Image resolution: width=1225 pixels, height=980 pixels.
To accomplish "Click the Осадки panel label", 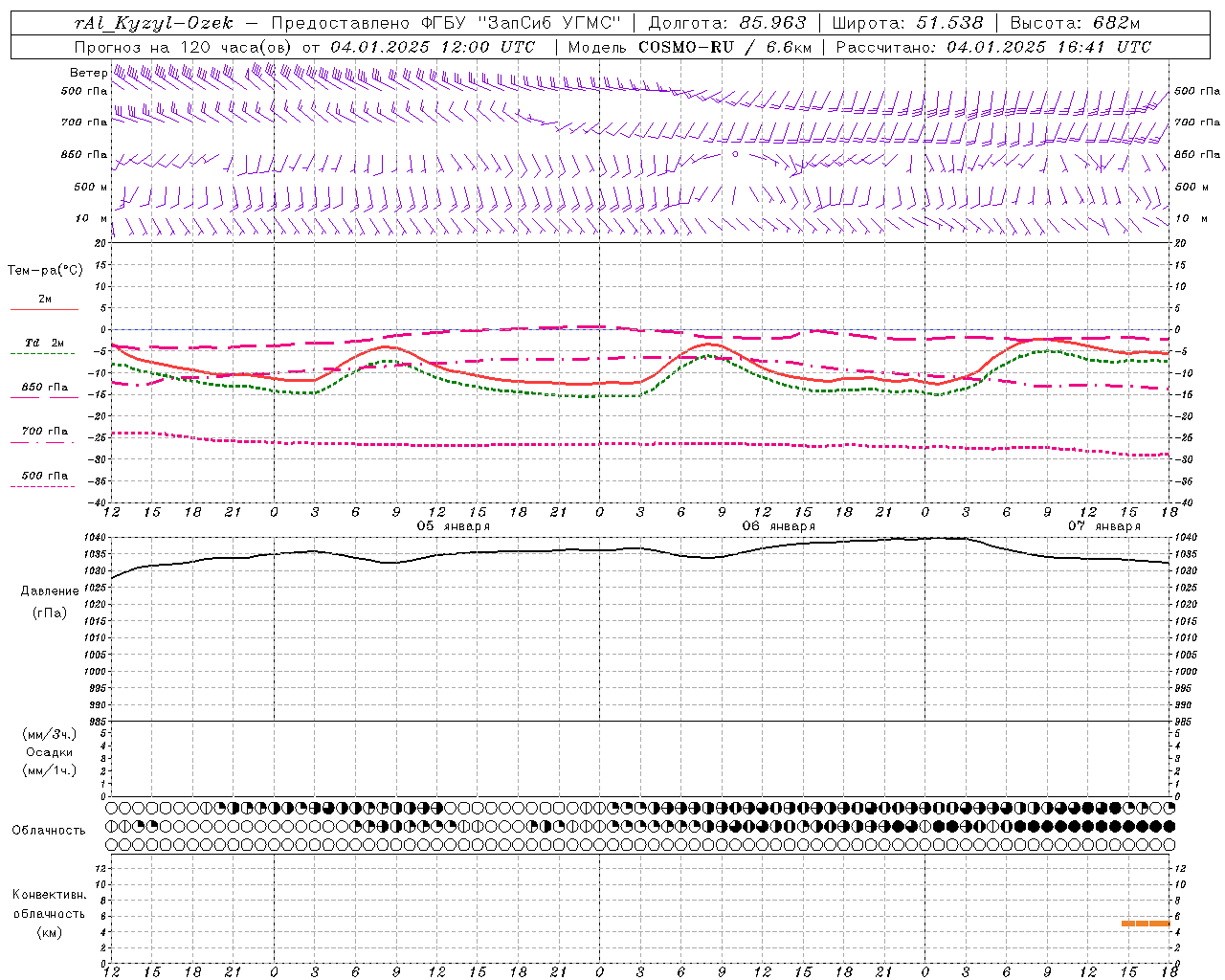I will click(x=50, y=752).
